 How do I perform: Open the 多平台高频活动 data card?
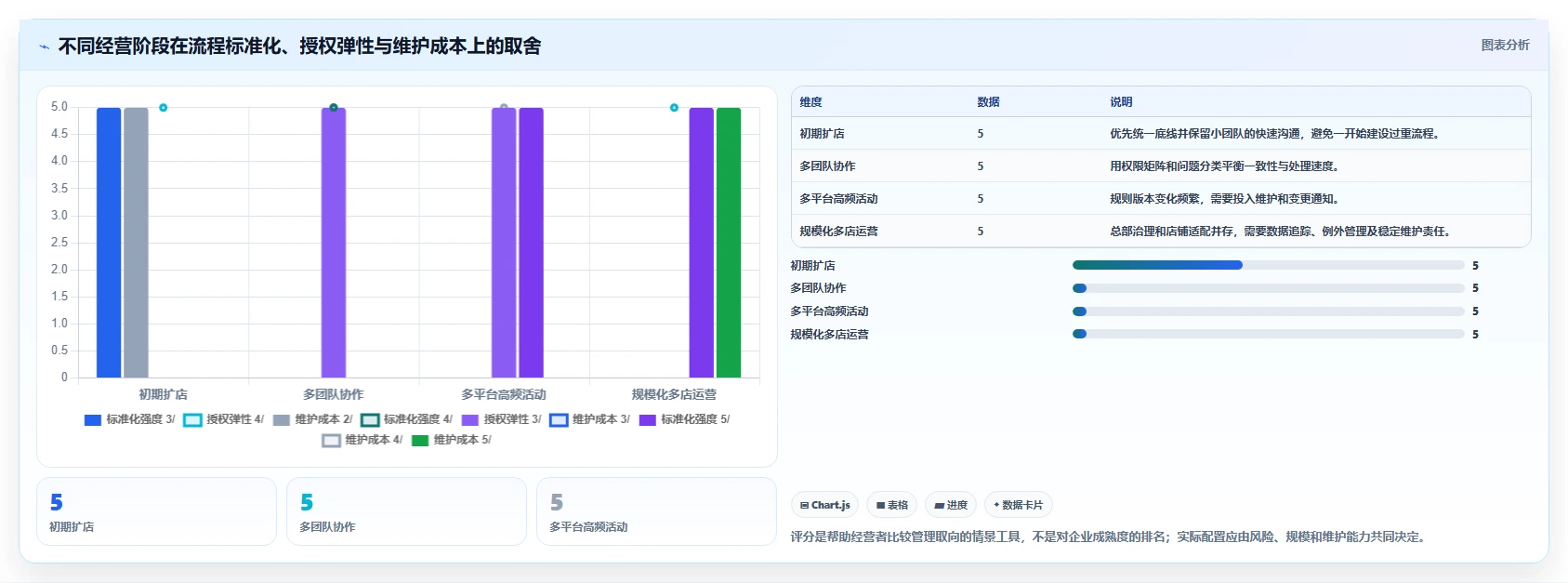[656, 511]
